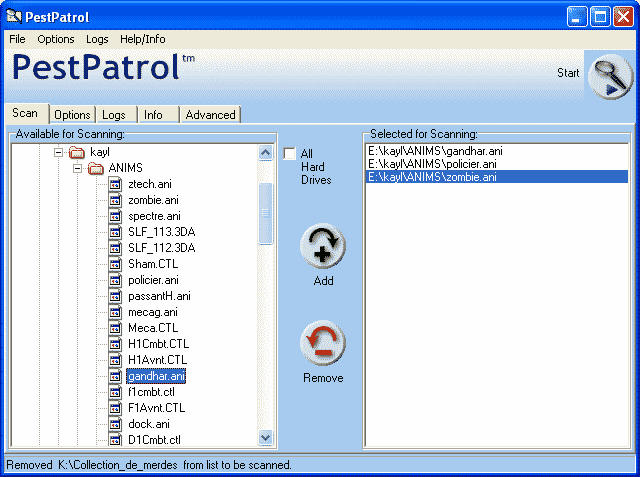The width and height of the screenshot is (640, 477).
Task: Click the Start label
Action: point(568,73)
